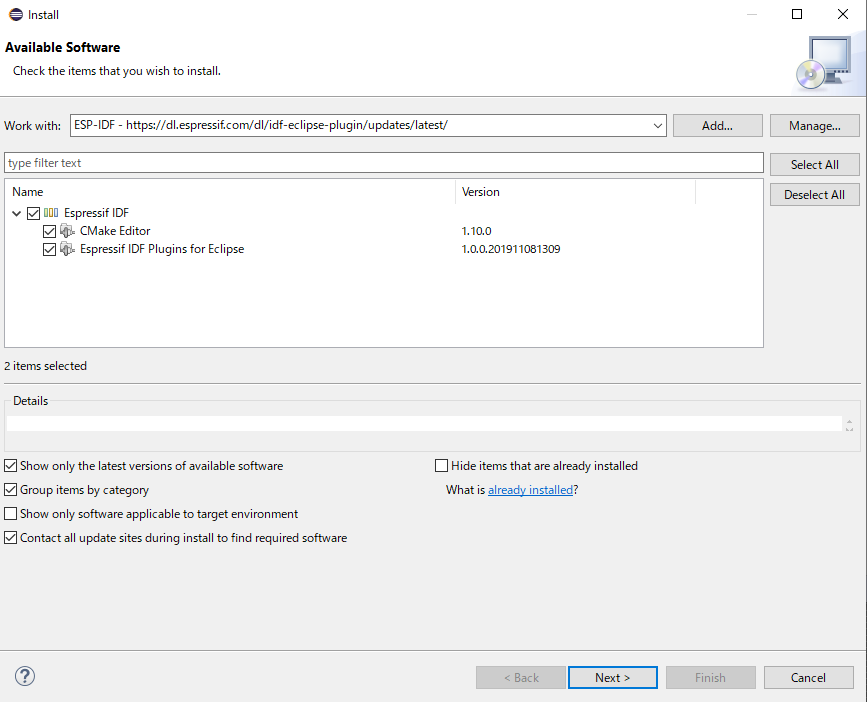Click the CMake Editor plugin icon
The image size is (867, 702).
[67, 231]
